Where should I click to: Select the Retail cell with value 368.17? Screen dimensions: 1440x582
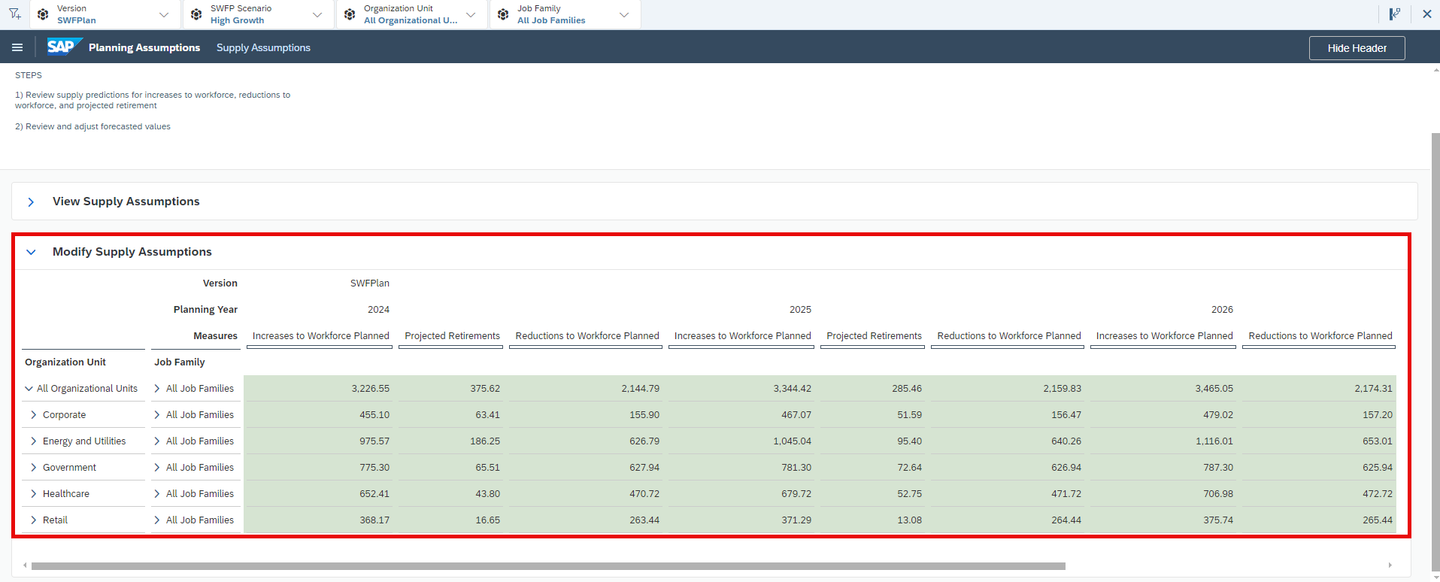click(x=322, y=520)
